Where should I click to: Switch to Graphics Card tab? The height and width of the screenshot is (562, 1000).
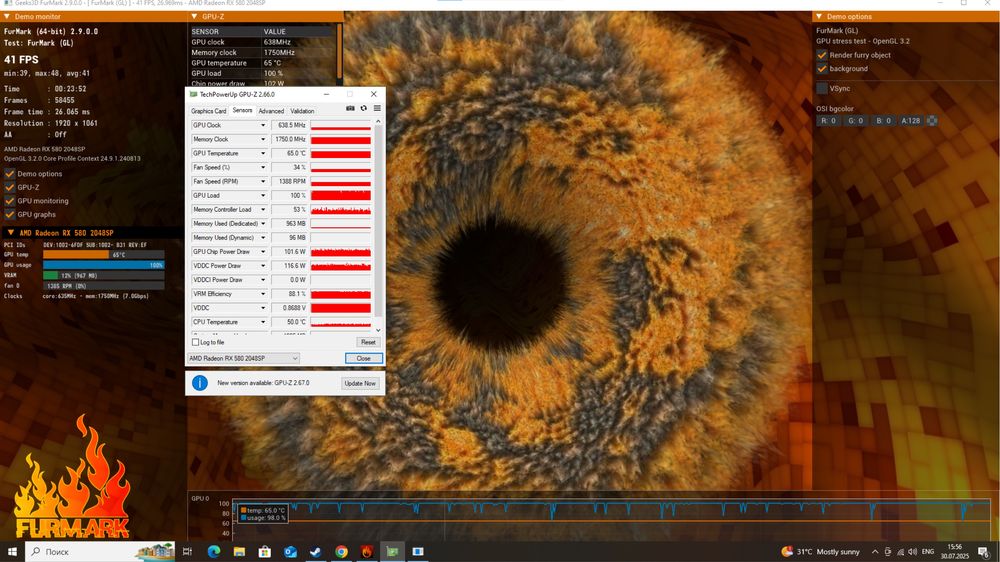pyautogui.click(x=209, y=111)
